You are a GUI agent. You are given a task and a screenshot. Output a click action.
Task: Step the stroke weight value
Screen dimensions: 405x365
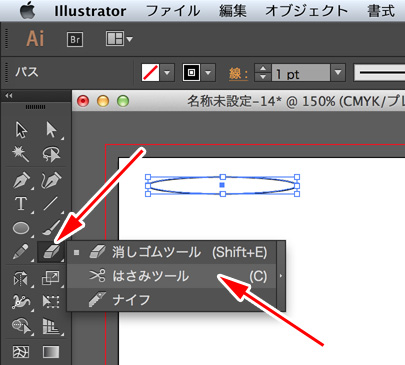[x=263, y=72]
